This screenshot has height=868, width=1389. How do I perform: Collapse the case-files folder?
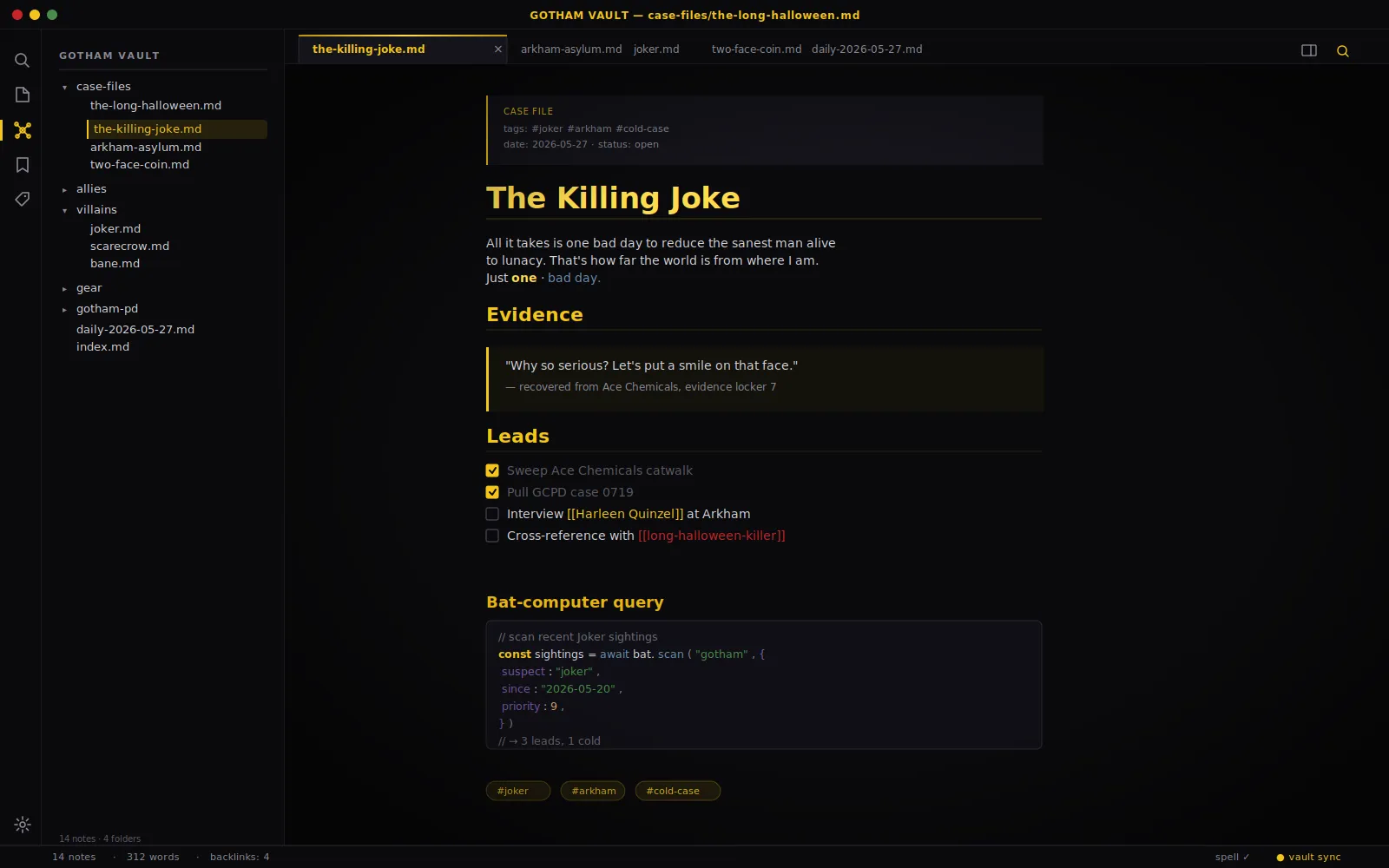point(64,87)
